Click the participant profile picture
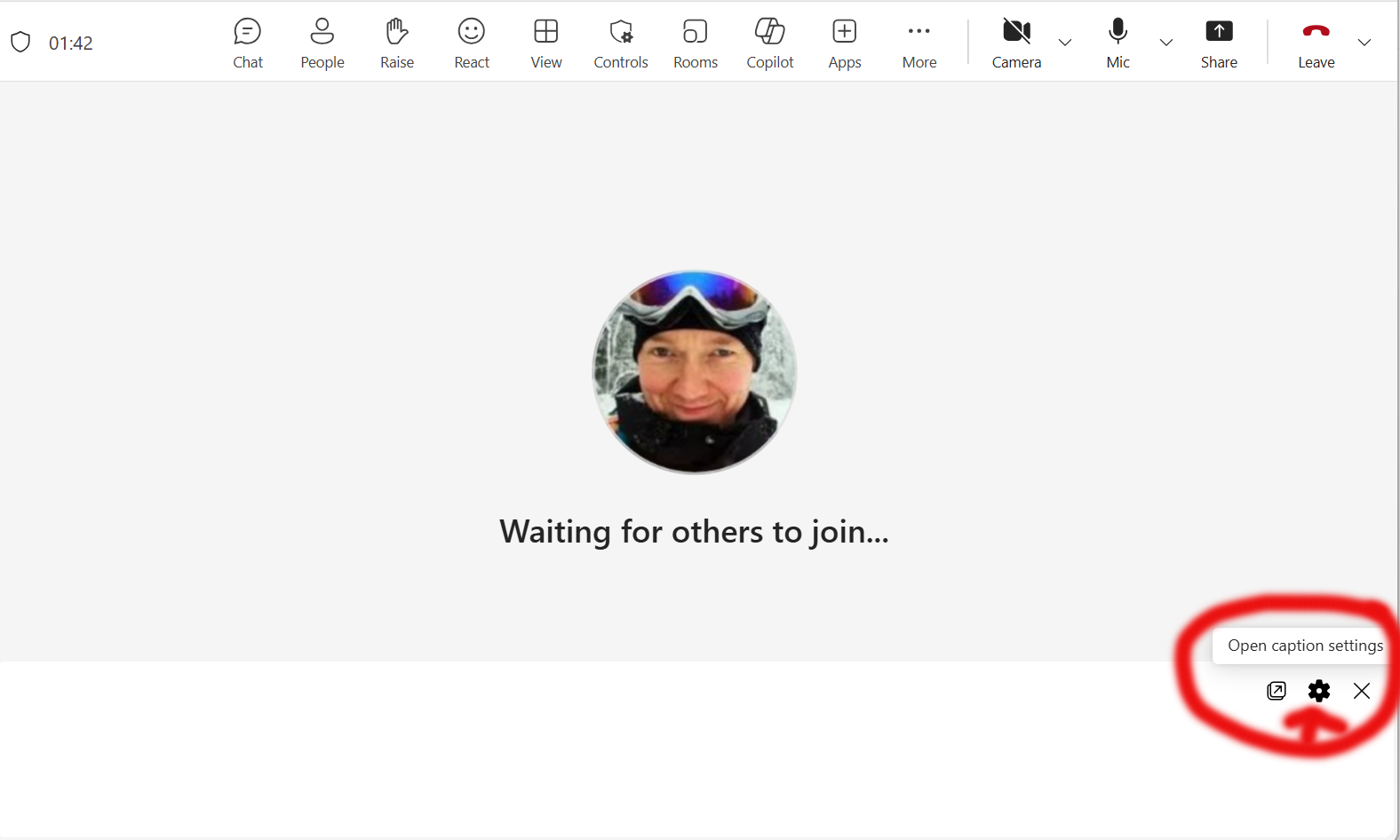Screen dimensions: 1400x840 coord(695,372)
